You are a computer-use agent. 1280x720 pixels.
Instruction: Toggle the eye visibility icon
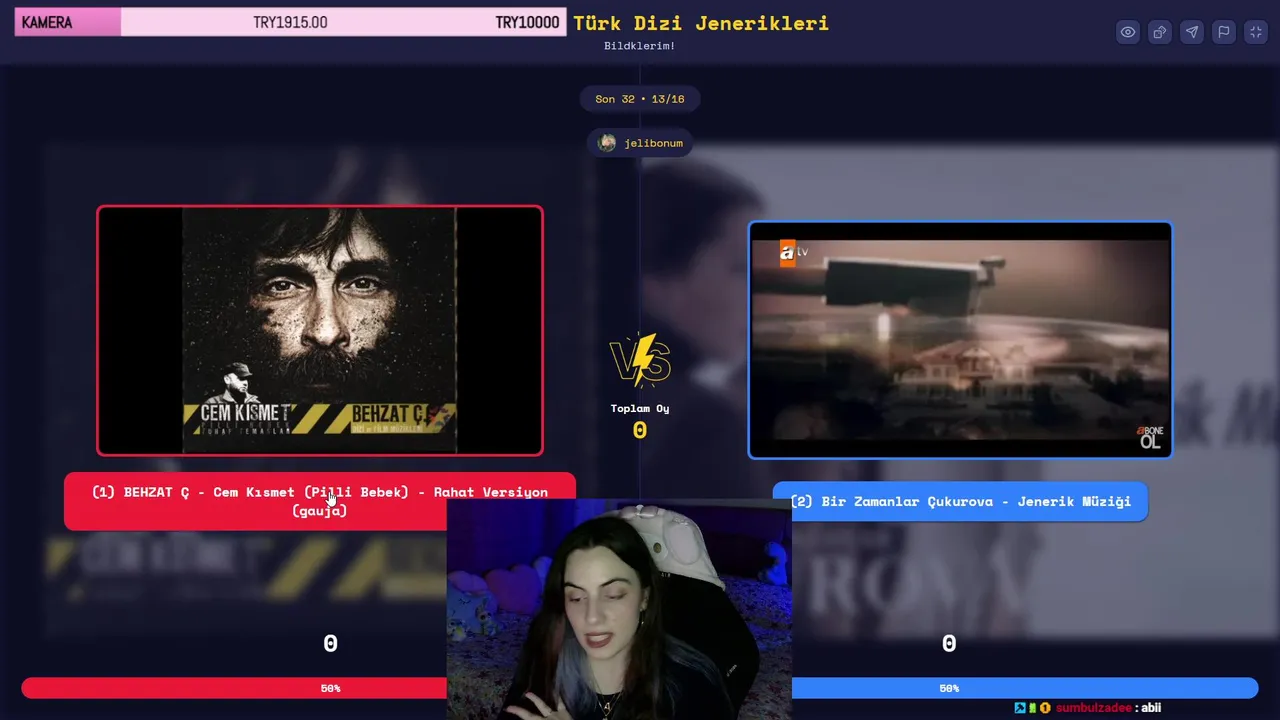point(1128,32)
